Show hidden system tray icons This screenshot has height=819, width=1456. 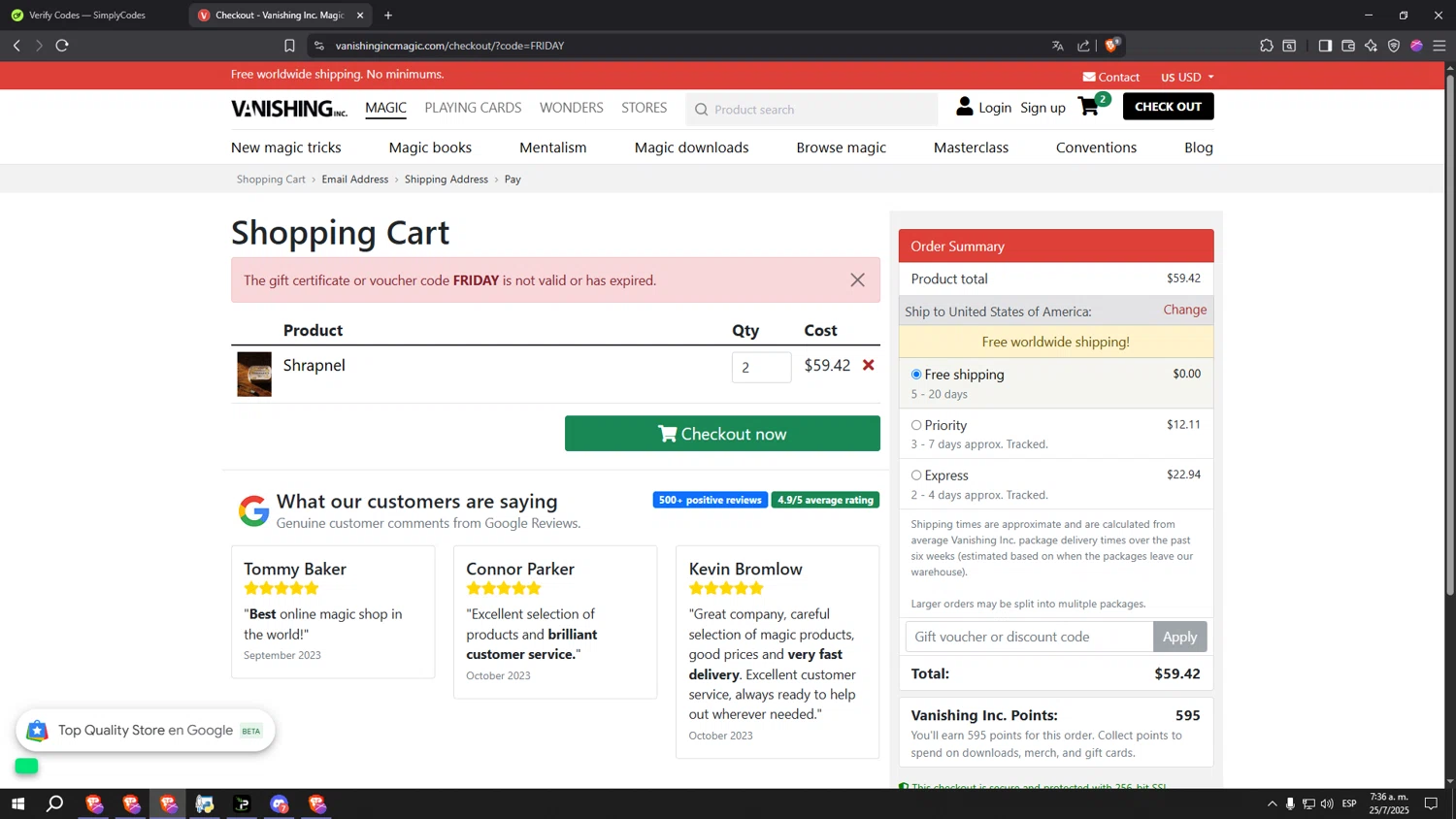(x=1272, y=803)
